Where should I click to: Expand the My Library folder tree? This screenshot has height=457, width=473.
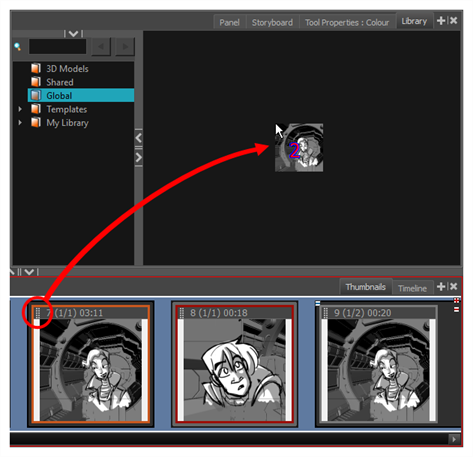tap(20, 123)
